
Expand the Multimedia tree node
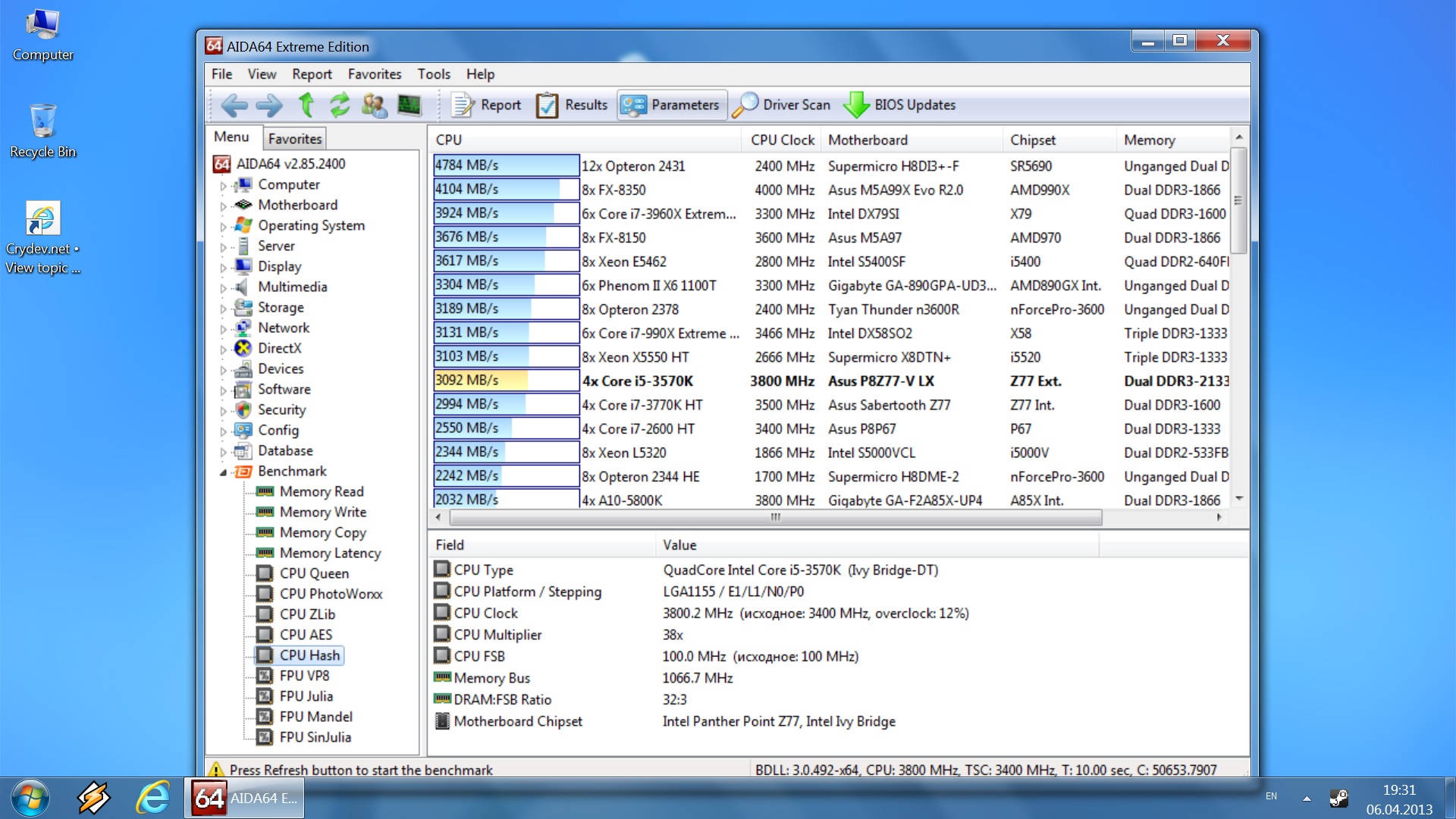223,287
